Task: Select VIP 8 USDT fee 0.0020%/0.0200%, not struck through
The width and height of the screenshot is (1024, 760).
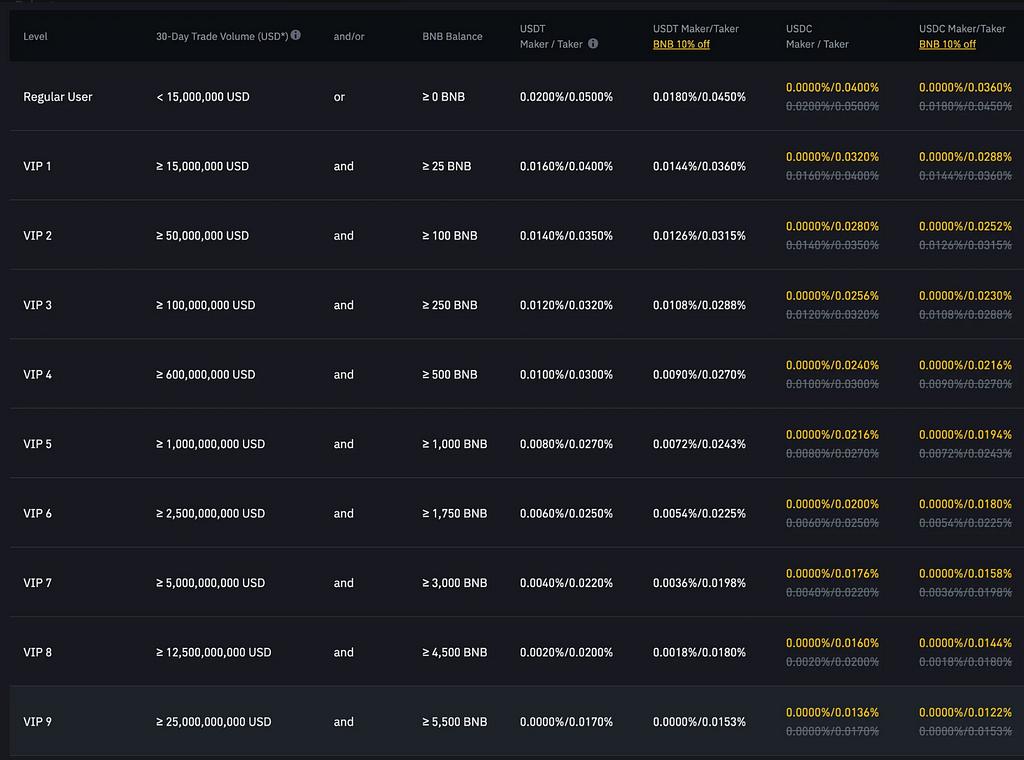Action: (x=566, y=652)
